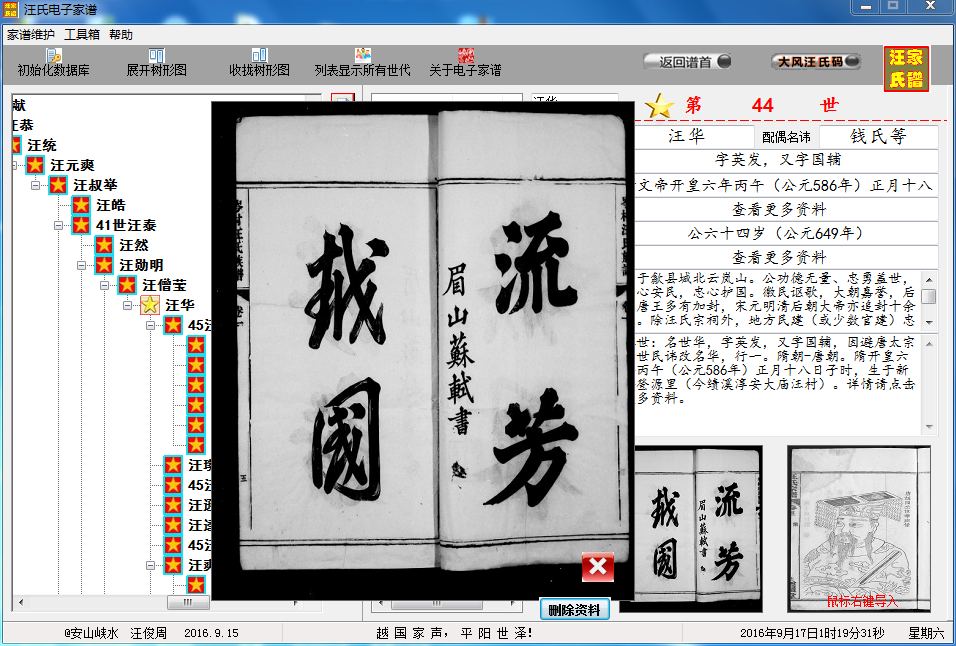Click the 收拢树形图 icon to collapse tree
956x646 pixels.
pos(262,57)
